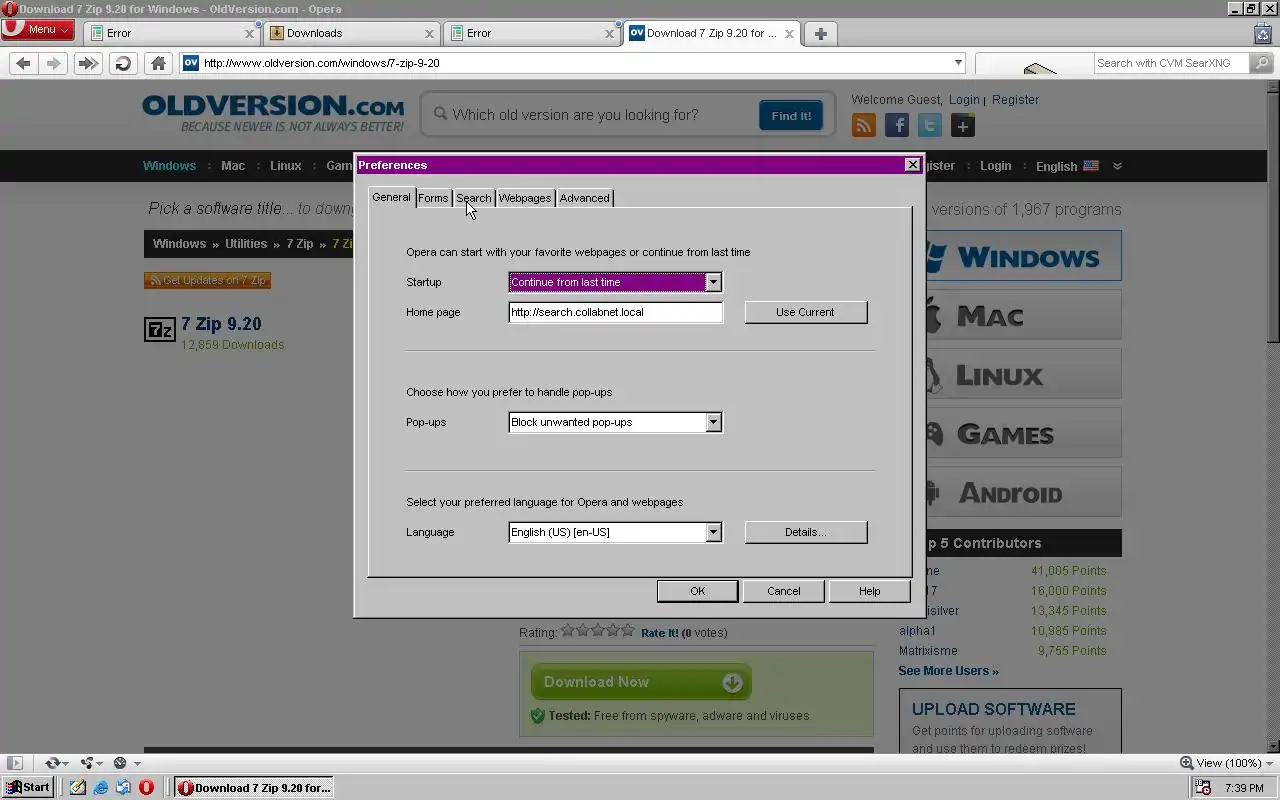Click the Get Updates on 7 Zip button
This screenshot has height=800, width=1280.
tap(208, 281)
